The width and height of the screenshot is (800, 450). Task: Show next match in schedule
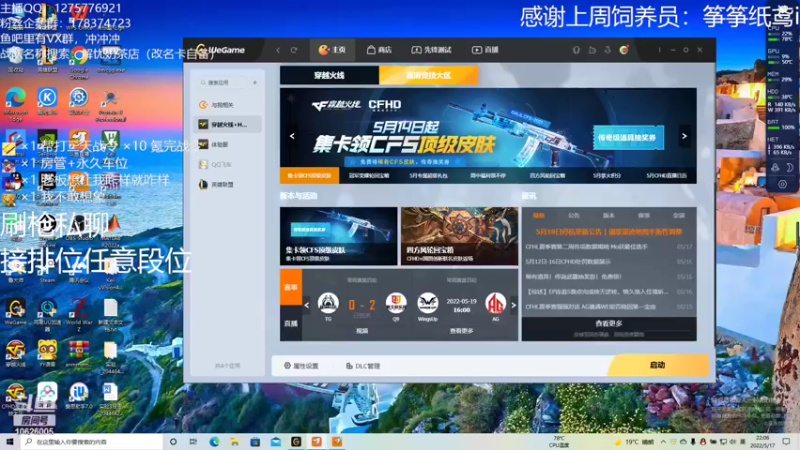[513, 305]
